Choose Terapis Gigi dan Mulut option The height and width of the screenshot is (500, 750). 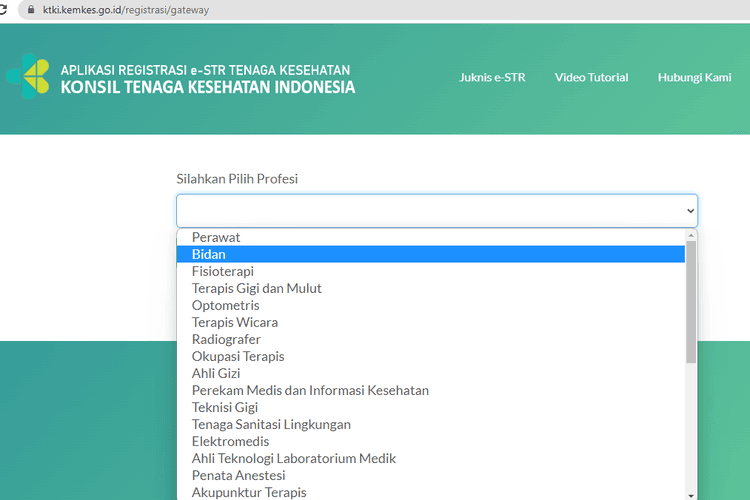click(x=430, y=288)
